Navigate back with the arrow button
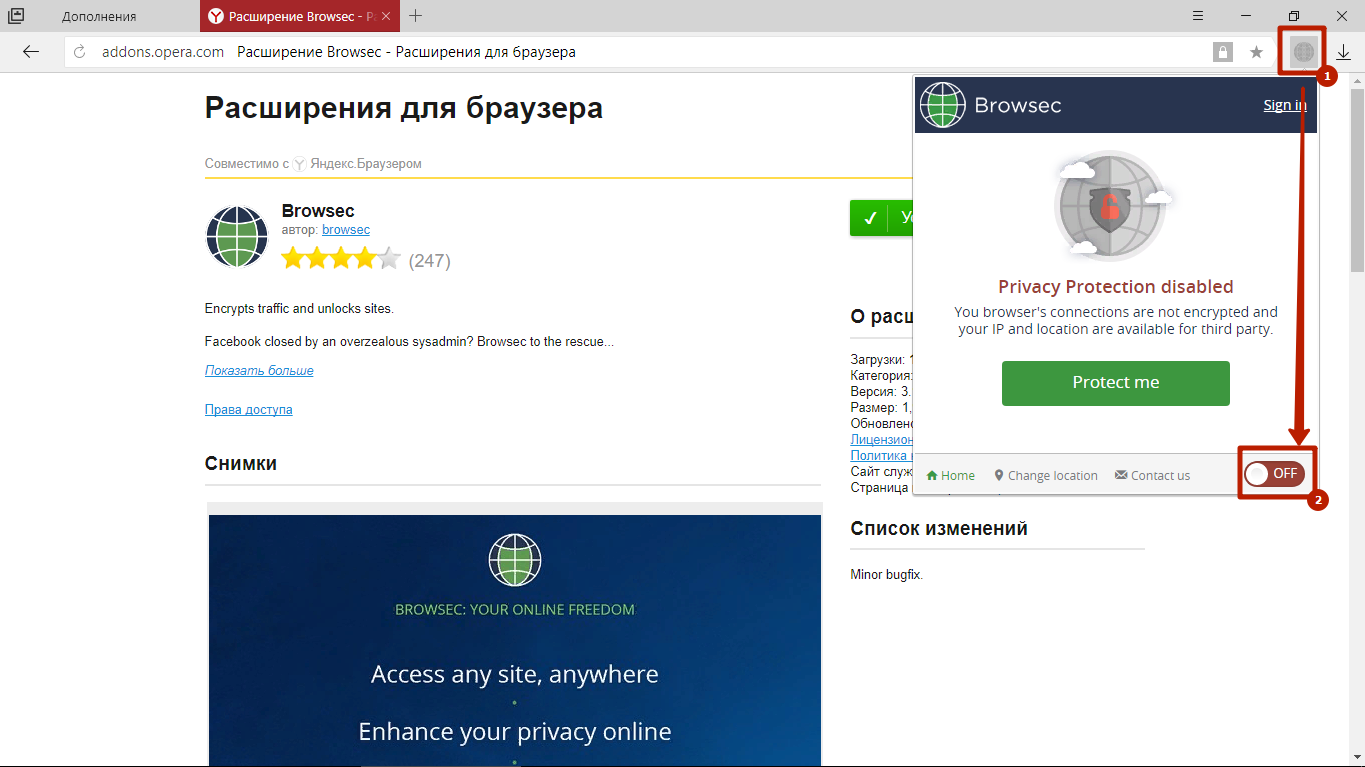 pyautogui.click(x=31, y=52)
